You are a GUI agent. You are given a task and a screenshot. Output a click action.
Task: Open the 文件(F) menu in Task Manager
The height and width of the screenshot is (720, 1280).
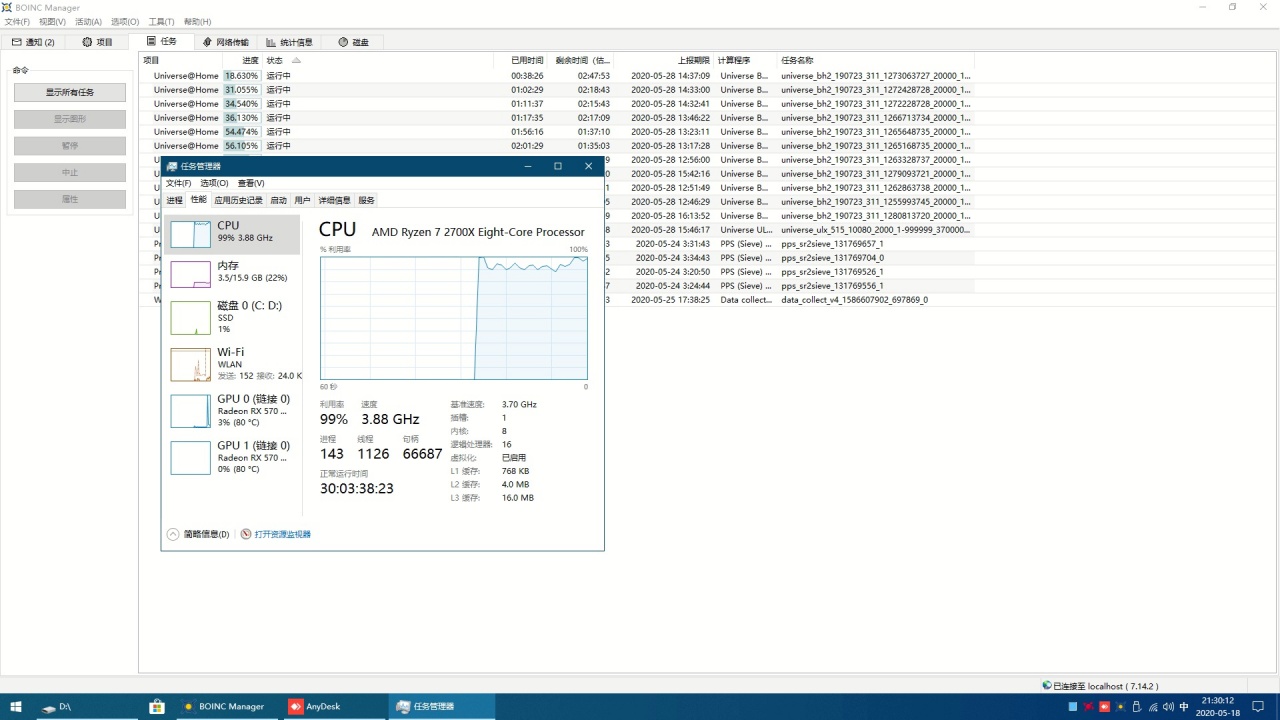(x=178, y=183)
